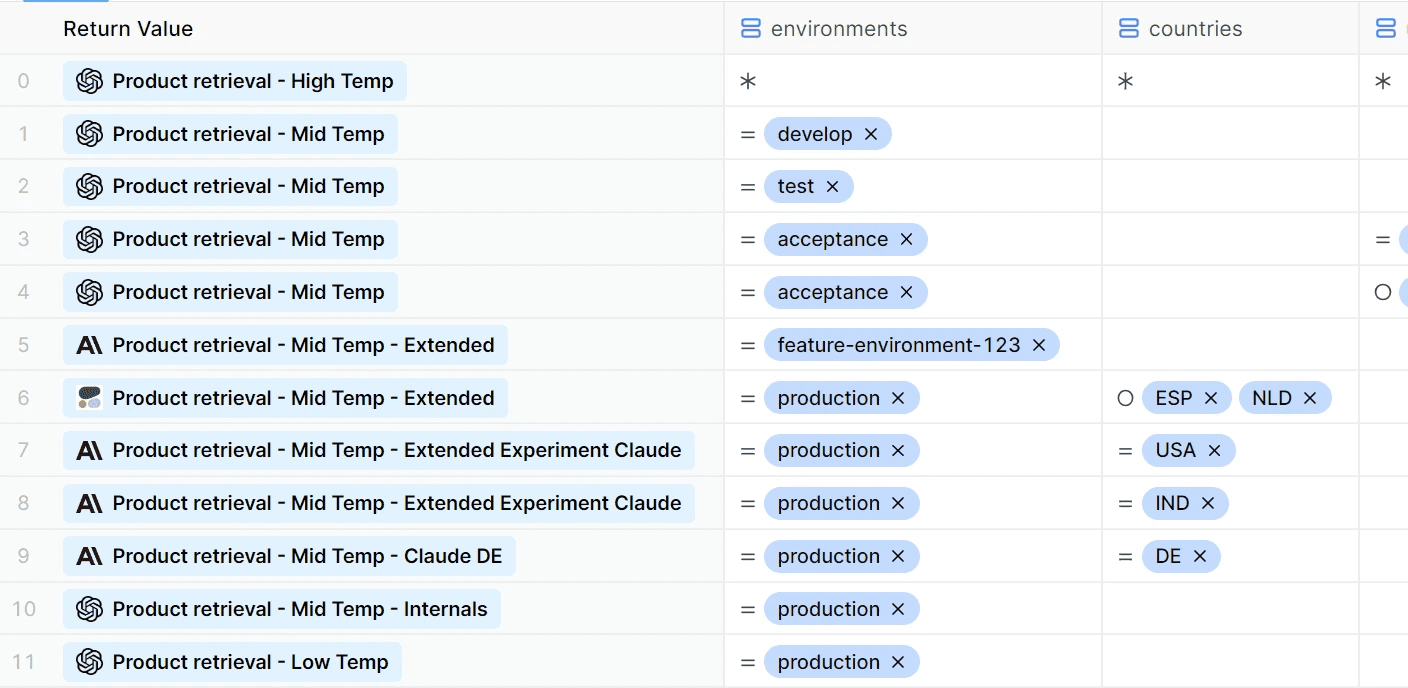Click OpenAI icon in row 2
Viewport: 1408px width, 688px height.
90,187
